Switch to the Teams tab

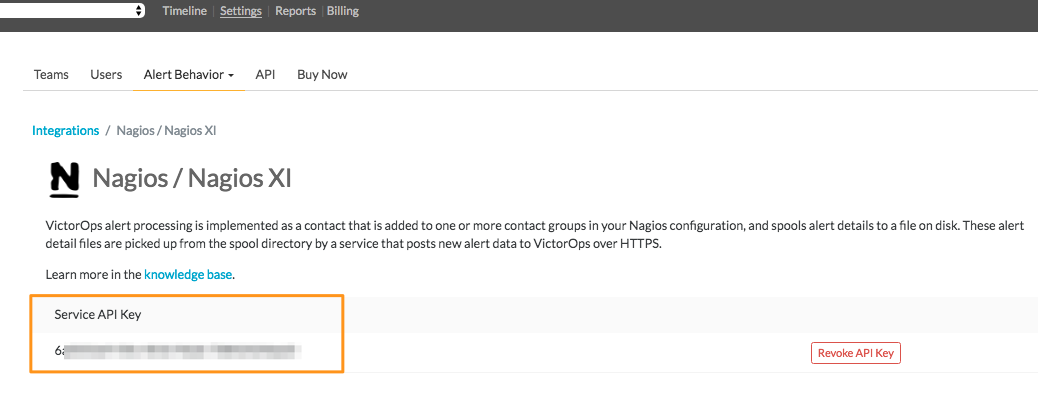pos(51,75)
